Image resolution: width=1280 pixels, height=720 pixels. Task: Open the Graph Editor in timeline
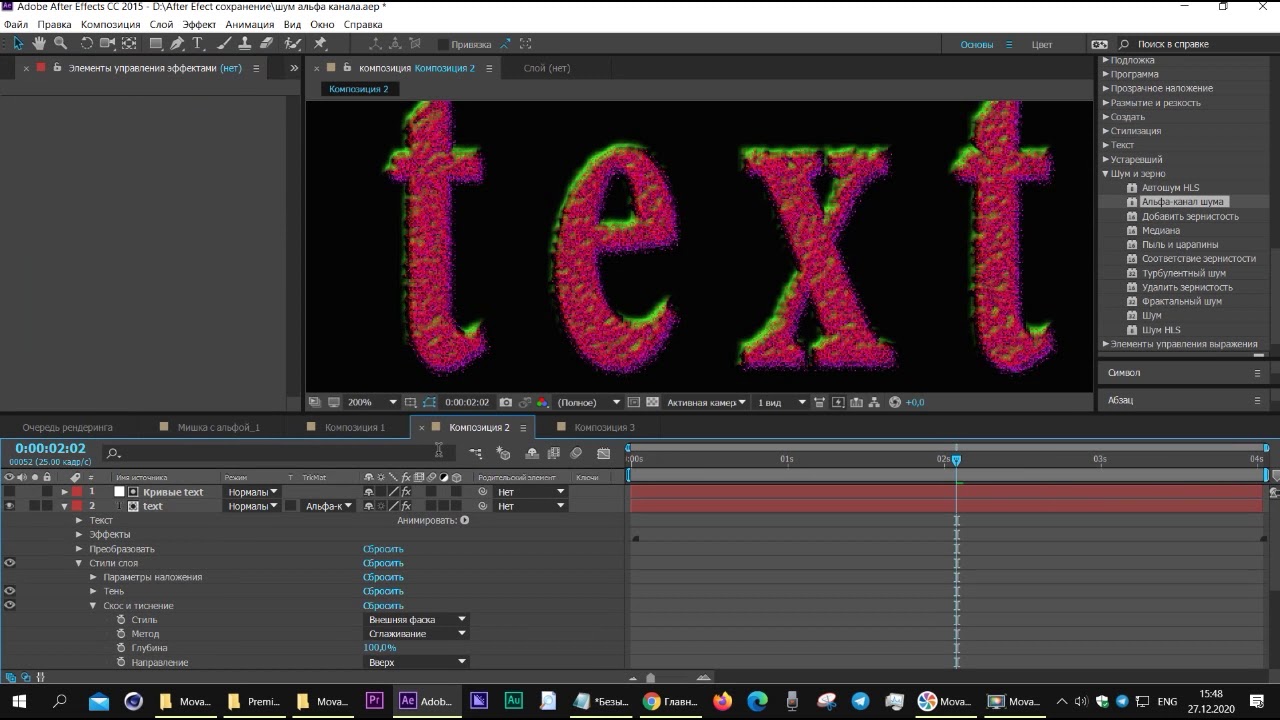tap(603, 453)
